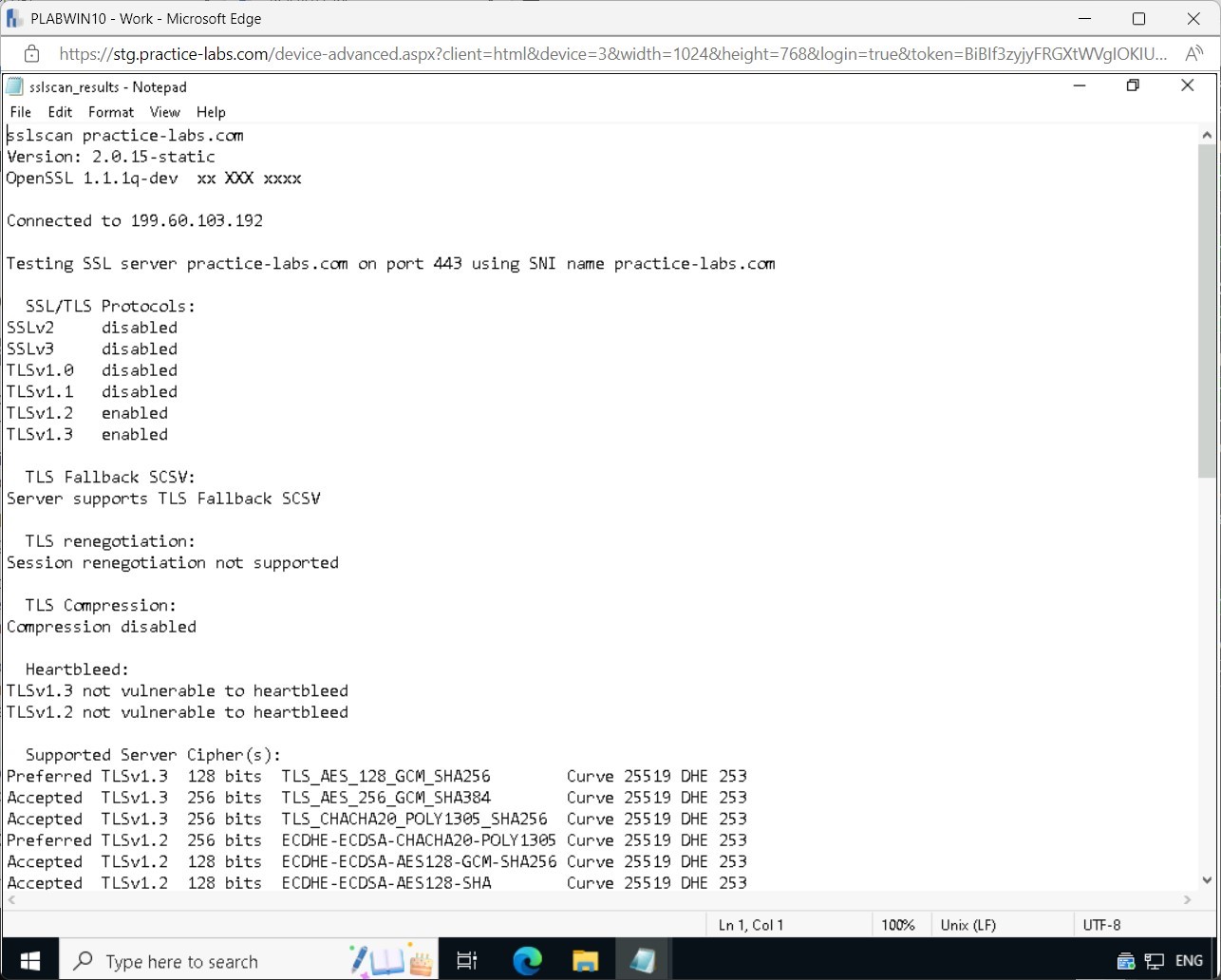Click the horizontal scrollbar left arrow
The image size is (1221, 980).
pos(10,899)
